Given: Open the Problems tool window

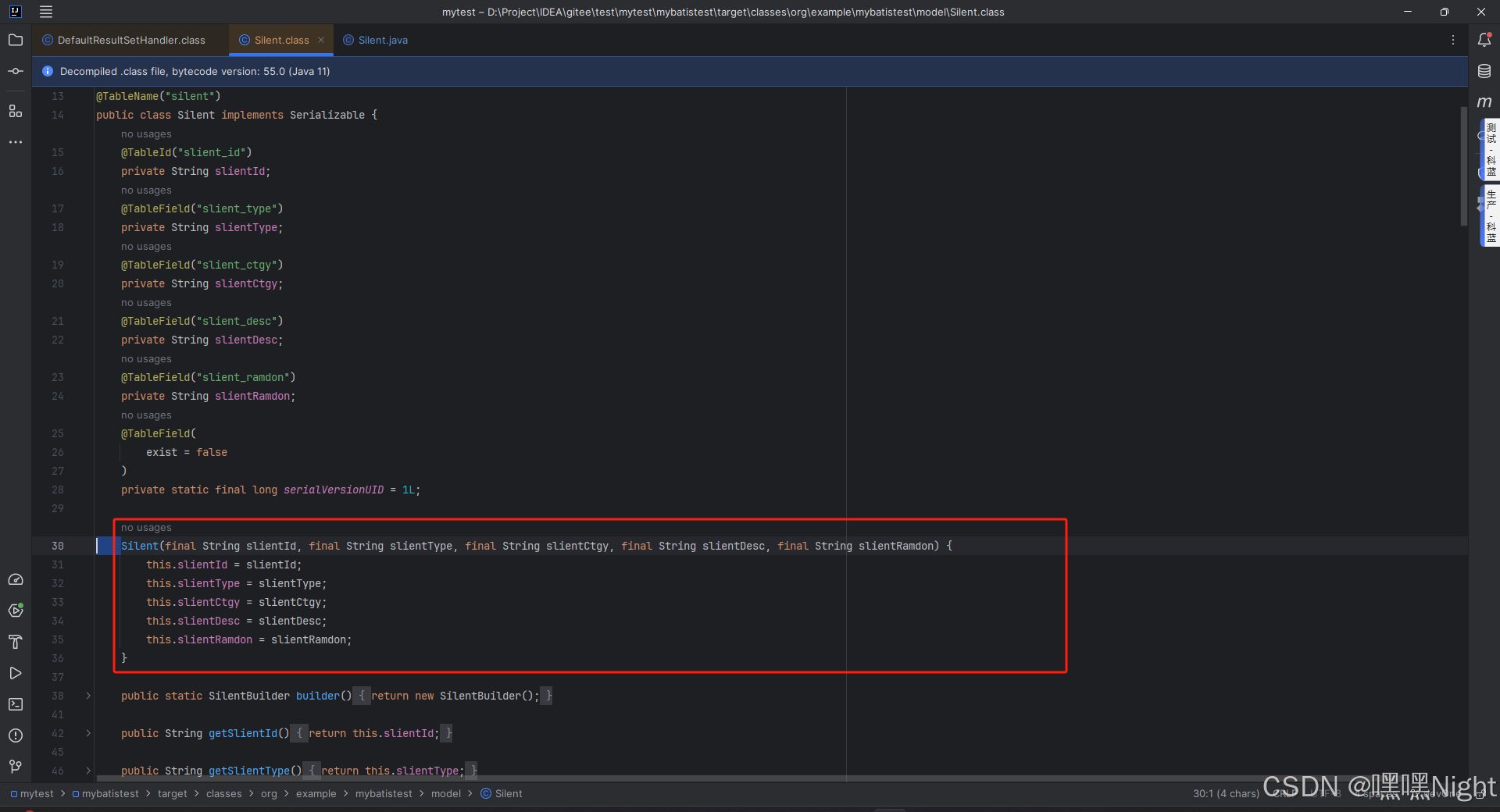Looking at the screenshot, I should 16,735.
